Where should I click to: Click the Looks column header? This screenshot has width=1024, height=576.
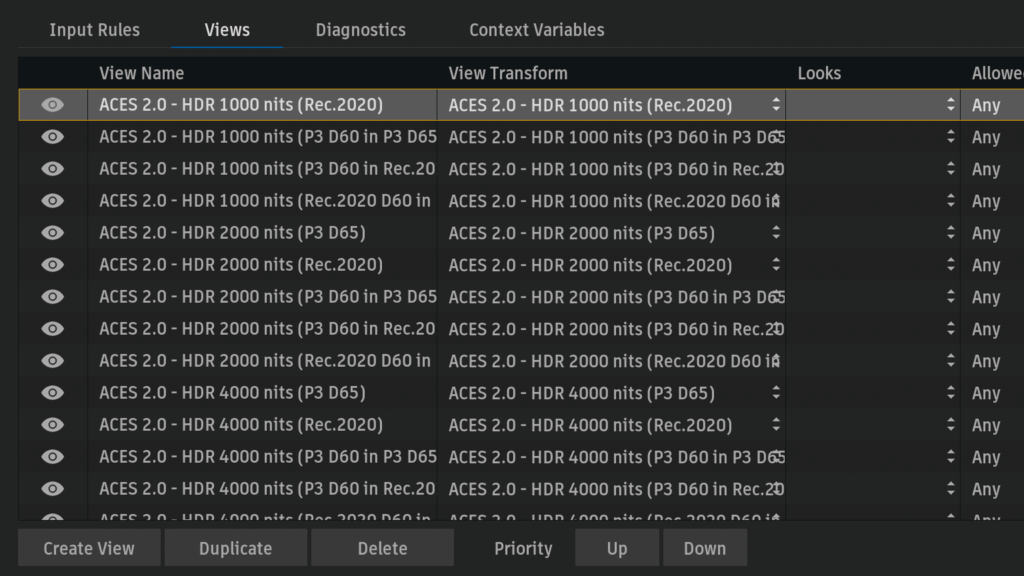[819, 73]
